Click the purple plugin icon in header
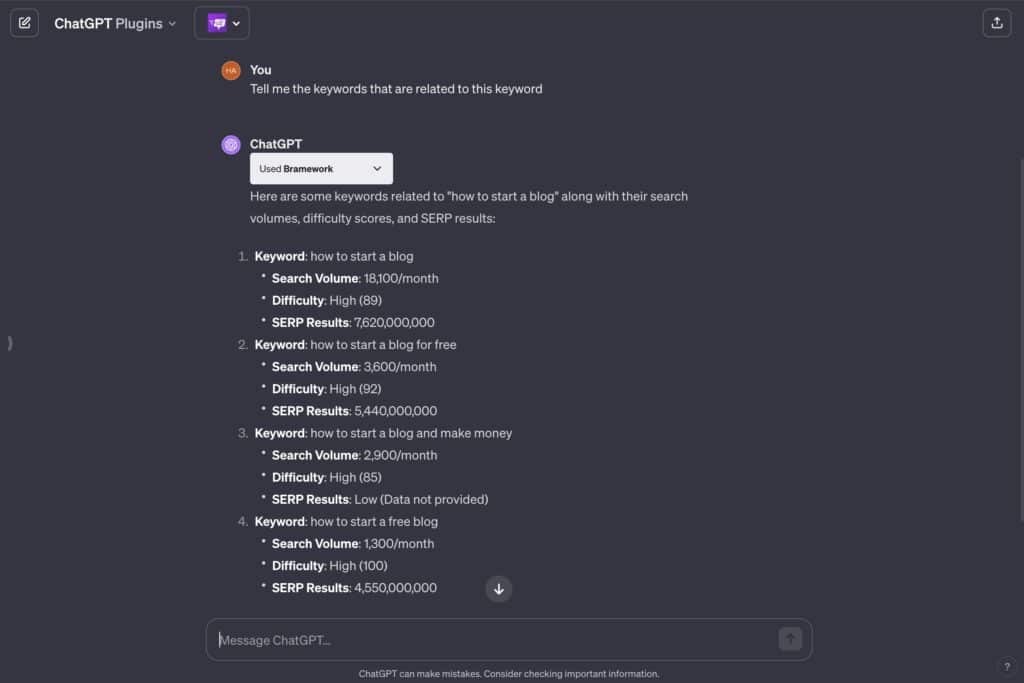This screenshot has width=1024, height=683. 217,24
